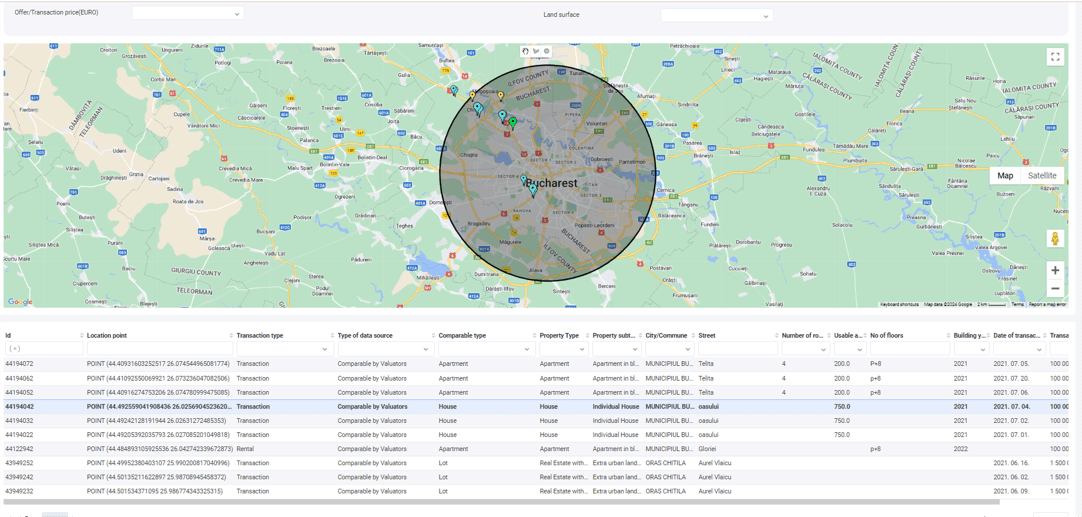The image size is (1082, 517).
Task: Select the hand pan tool above the map
Action: tap(526, 51)
